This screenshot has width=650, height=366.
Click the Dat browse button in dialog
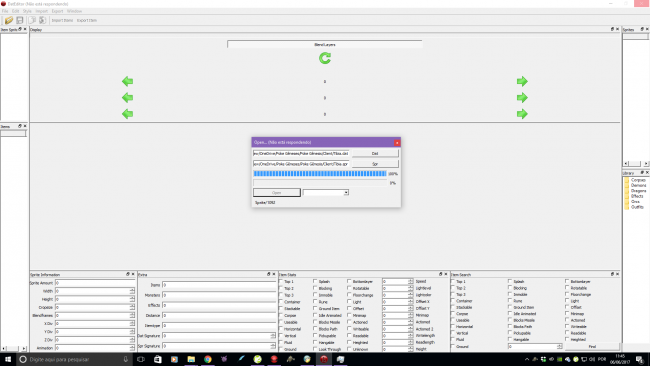point(375,153)
